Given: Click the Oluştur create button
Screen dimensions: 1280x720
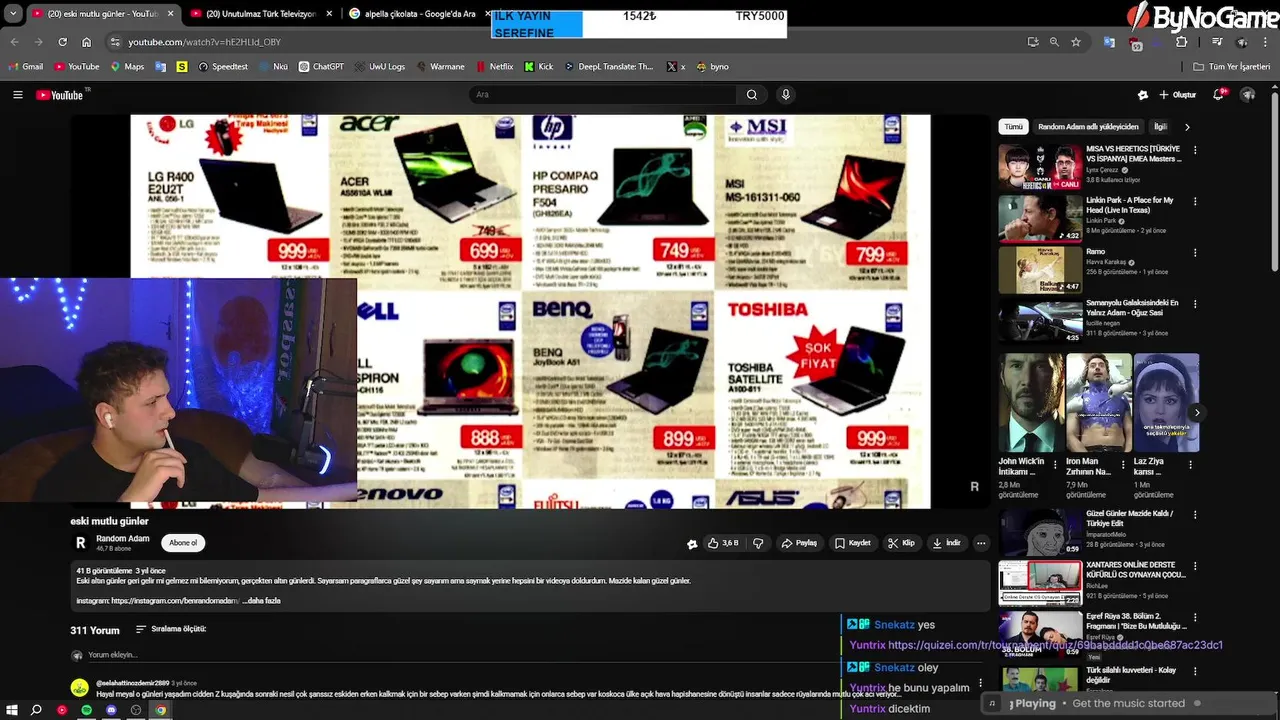Looking at the screenshot, I should (x=1177, y=95).
